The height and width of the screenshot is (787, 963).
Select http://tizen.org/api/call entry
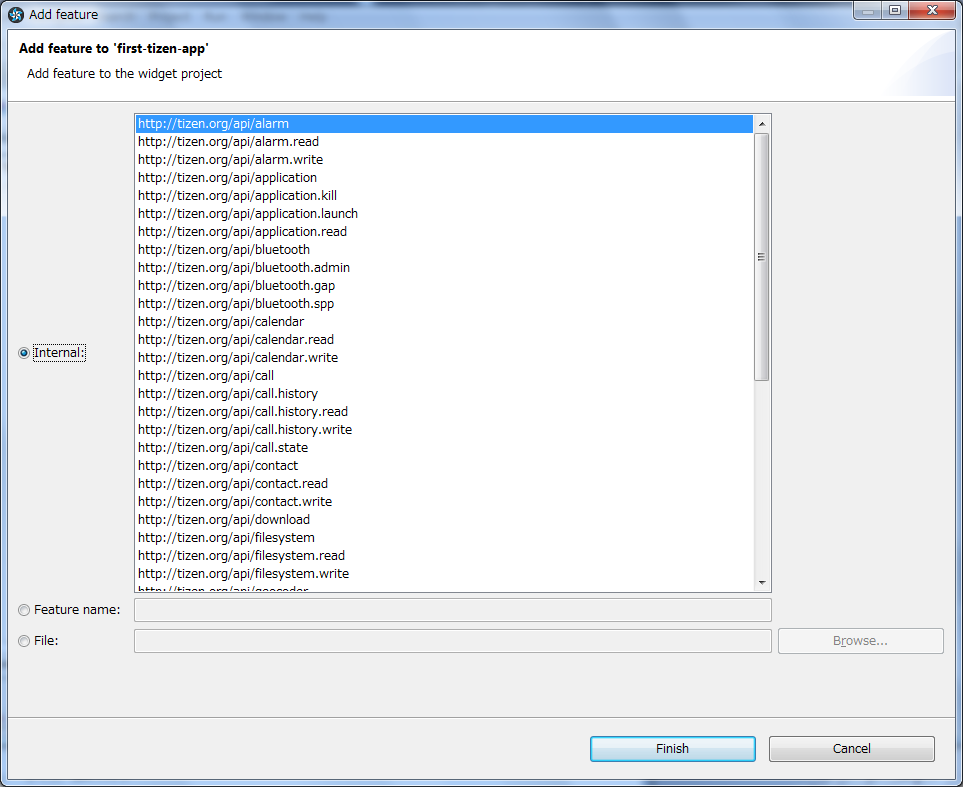pos(445,376)
